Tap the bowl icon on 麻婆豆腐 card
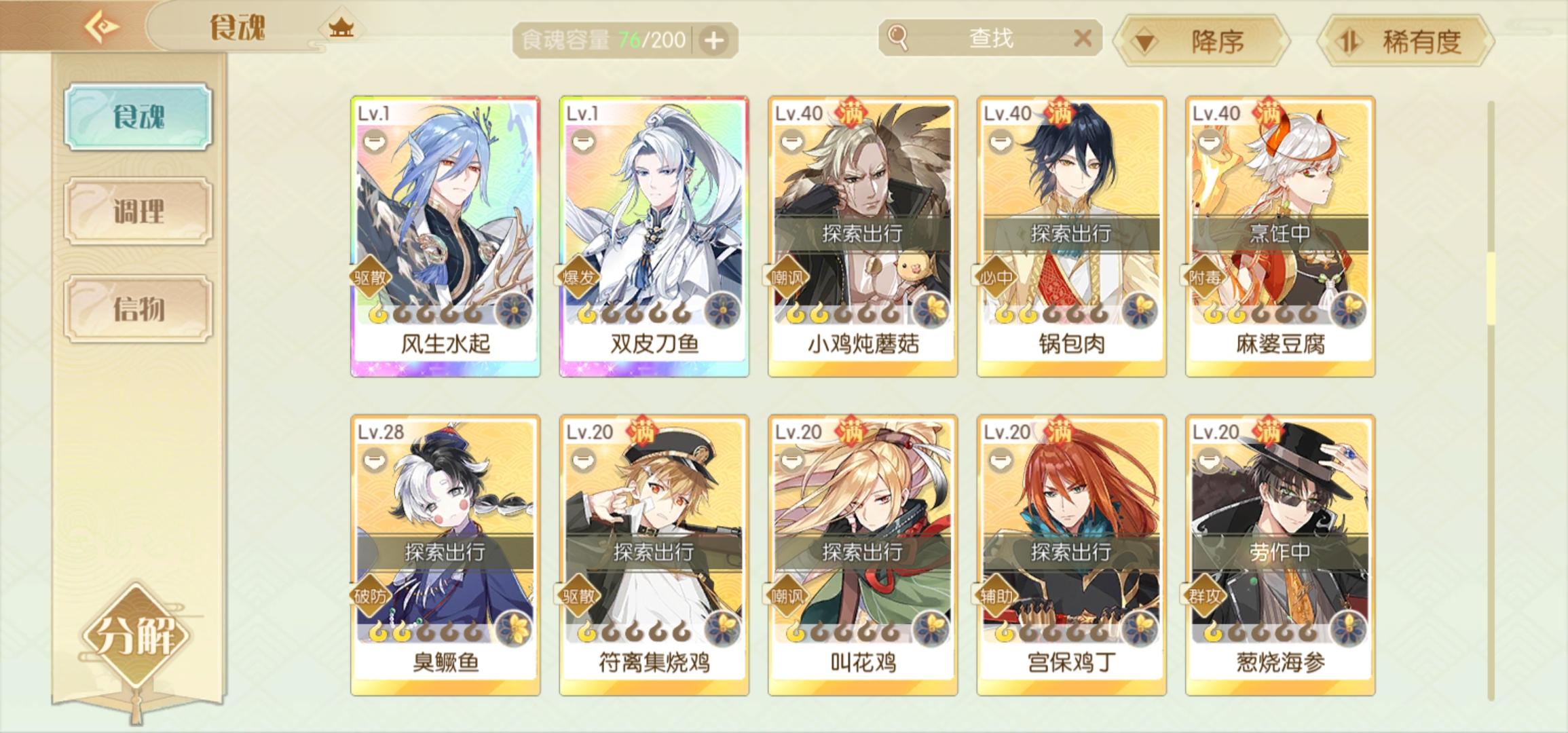The image size is (1568, 733). (x=1208, y=141)
